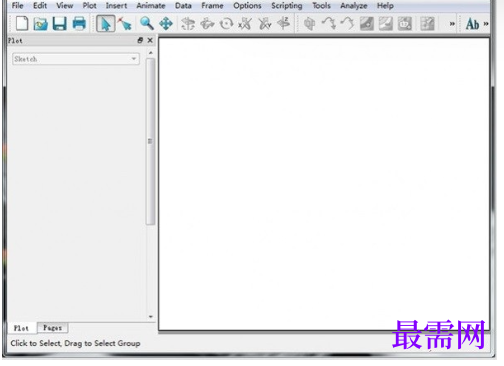Choose the Y-axis rotate tool
Viewport: 504px width, 366px height.
pos(265,24)
